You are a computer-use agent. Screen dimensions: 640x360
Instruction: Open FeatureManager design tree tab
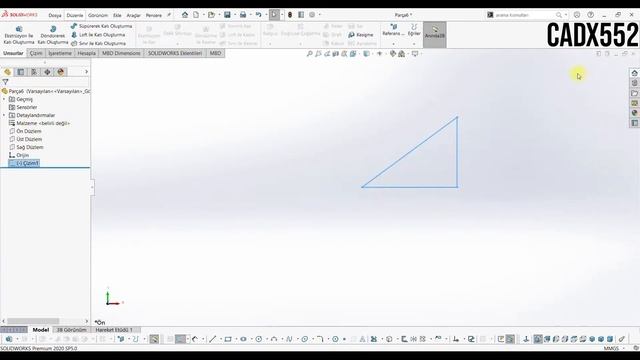point(7,72)
